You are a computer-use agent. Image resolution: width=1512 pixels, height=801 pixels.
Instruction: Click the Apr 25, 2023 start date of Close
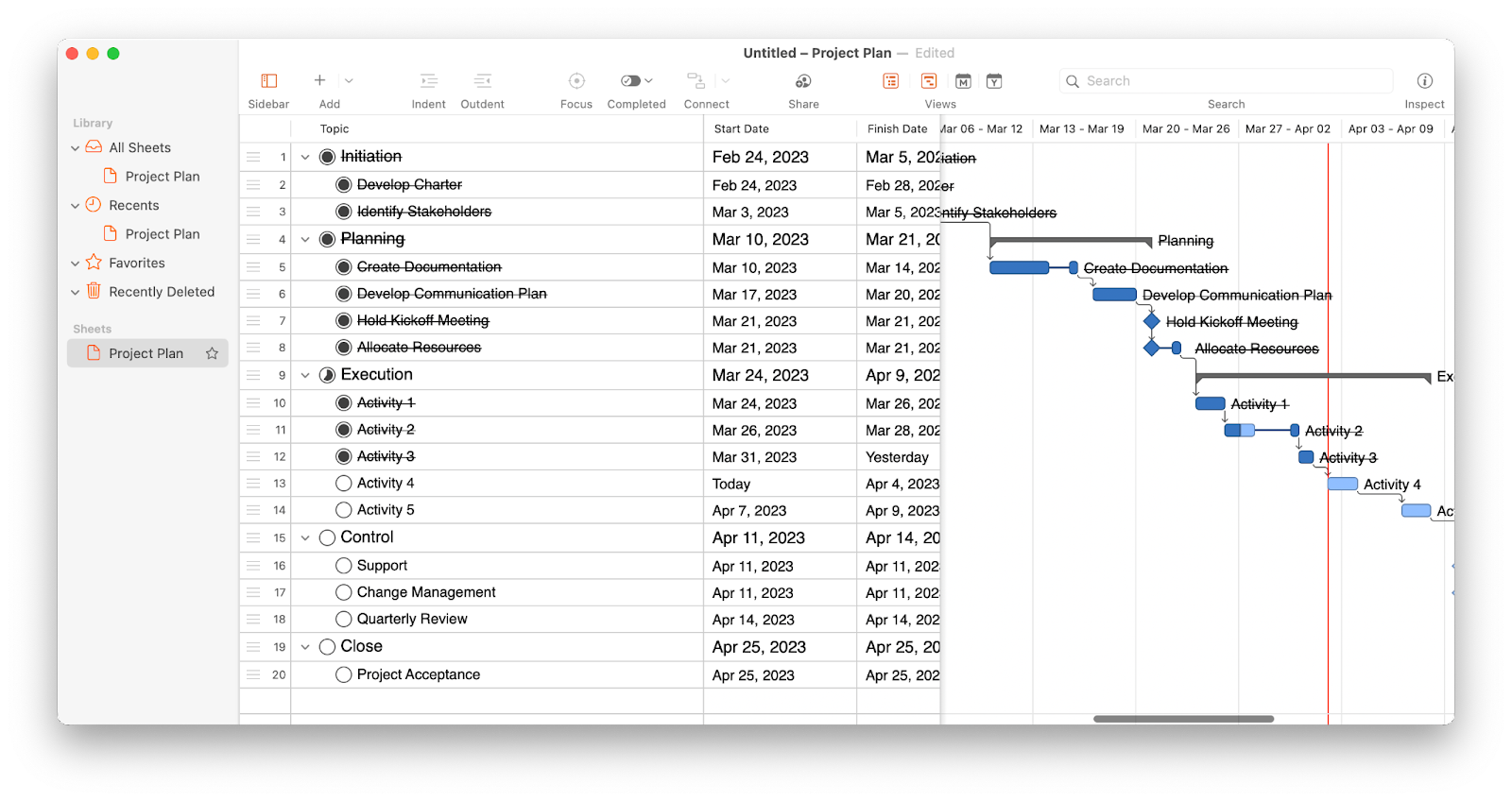pyautogui.click(x=759, y=647)
